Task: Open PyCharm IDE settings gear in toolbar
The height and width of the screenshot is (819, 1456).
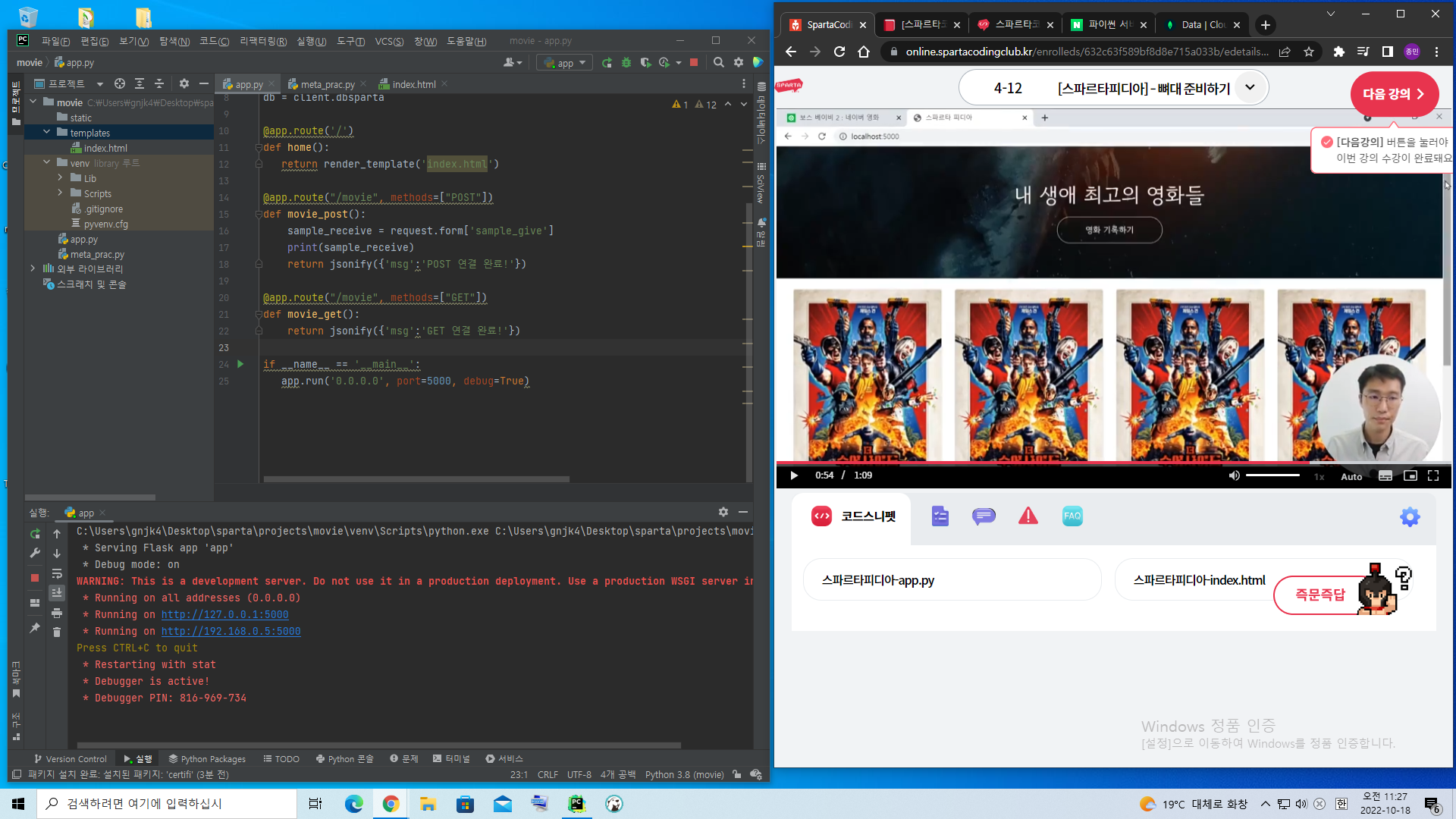Action: pos(739,63)
